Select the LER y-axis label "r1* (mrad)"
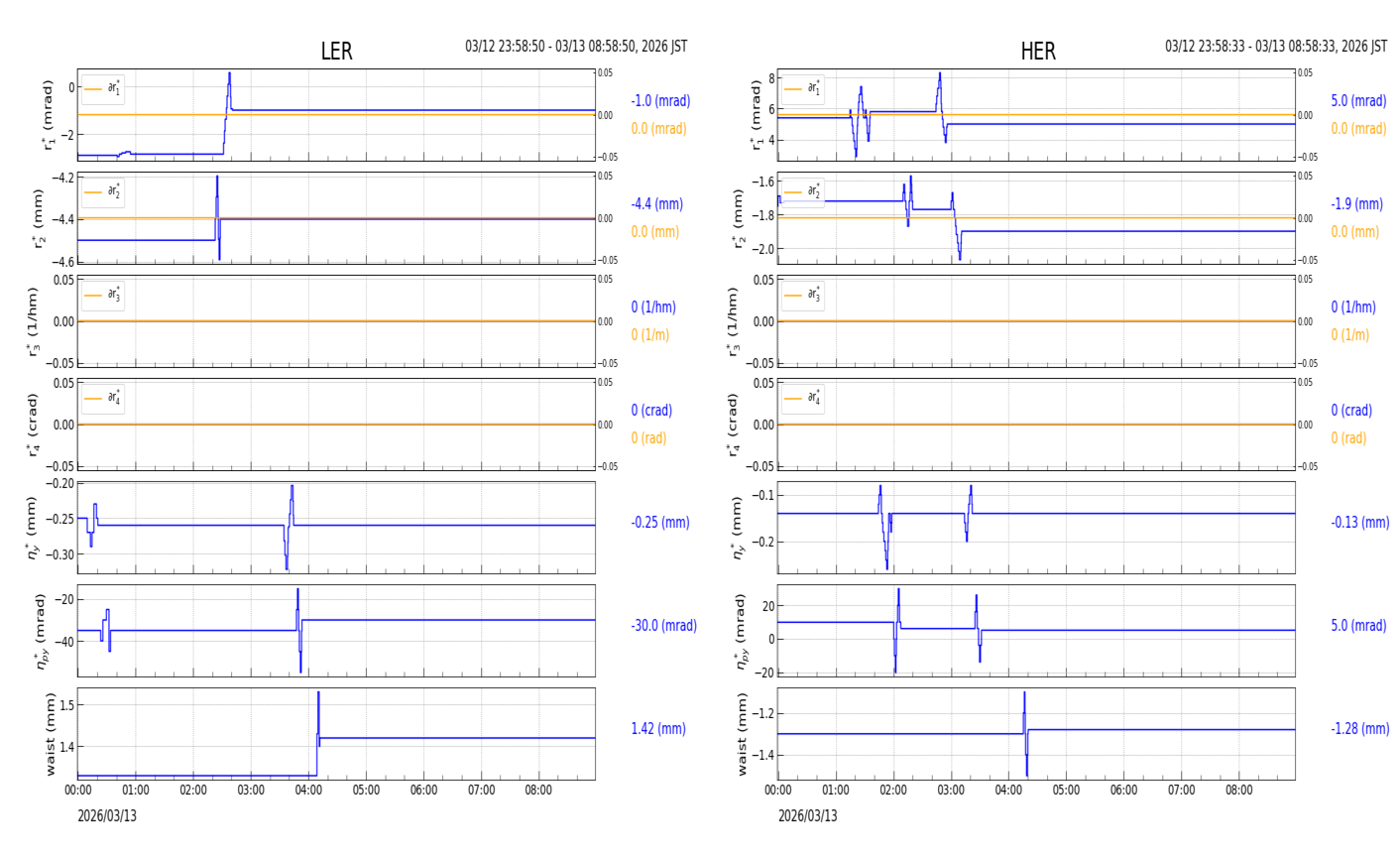The height and width of the screenshot is (857, 1400). pos(47,115)
